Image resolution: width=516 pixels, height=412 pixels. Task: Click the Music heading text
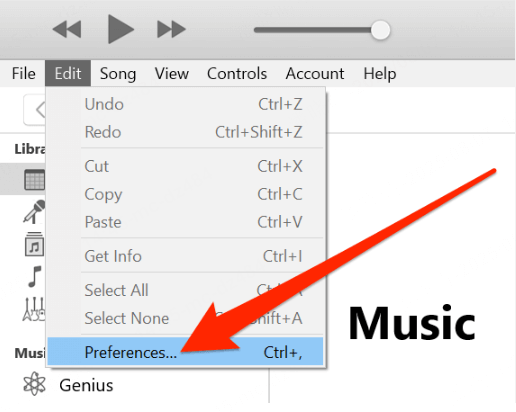[x=412, y=323]
